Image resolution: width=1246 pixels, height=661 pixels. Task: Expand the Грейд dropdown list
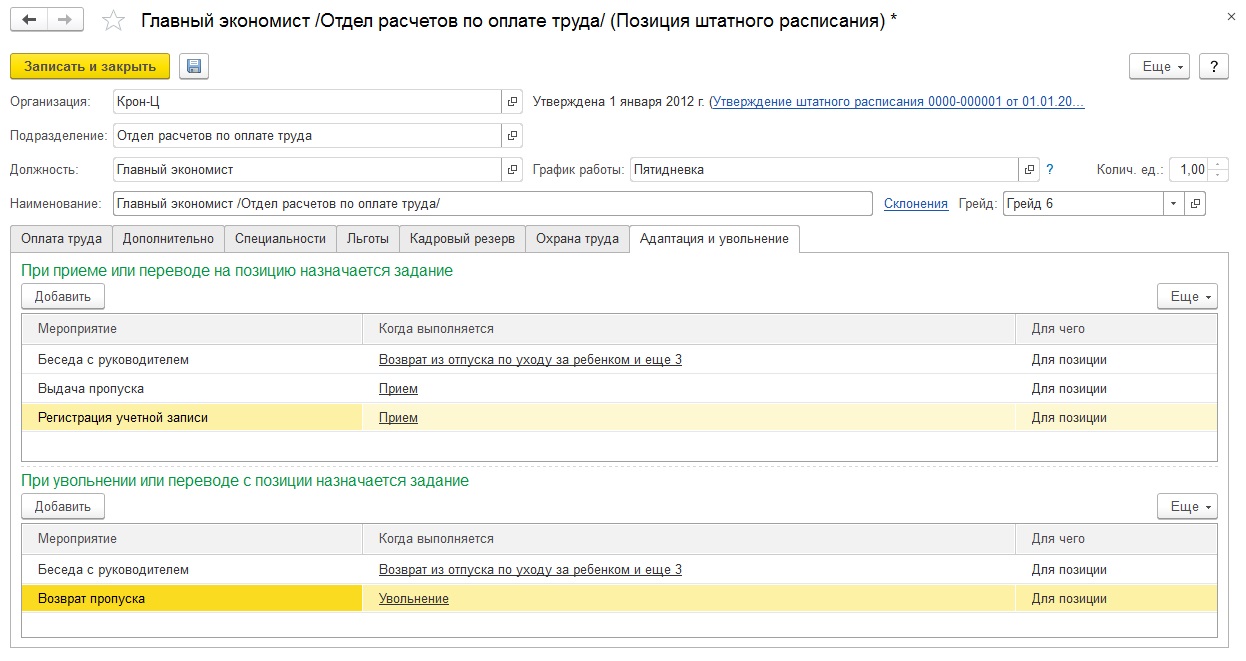[1173, 204]
